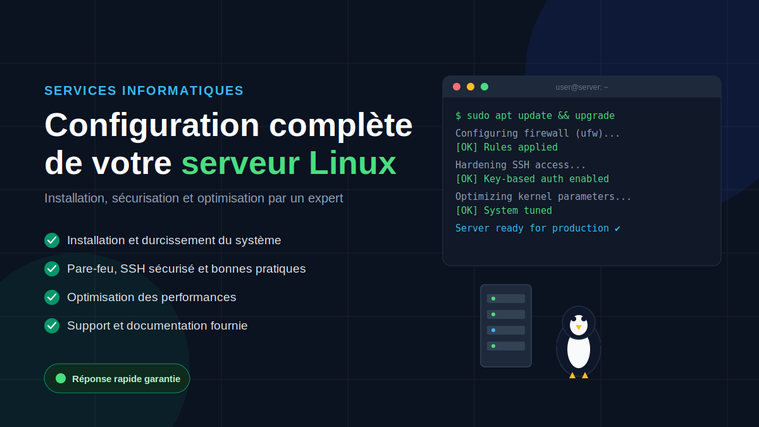Click the Optimizing kernel parameters... line
The width and height of the screenshot is (759, 427).
pyautogui.click(x=543, y=197)
